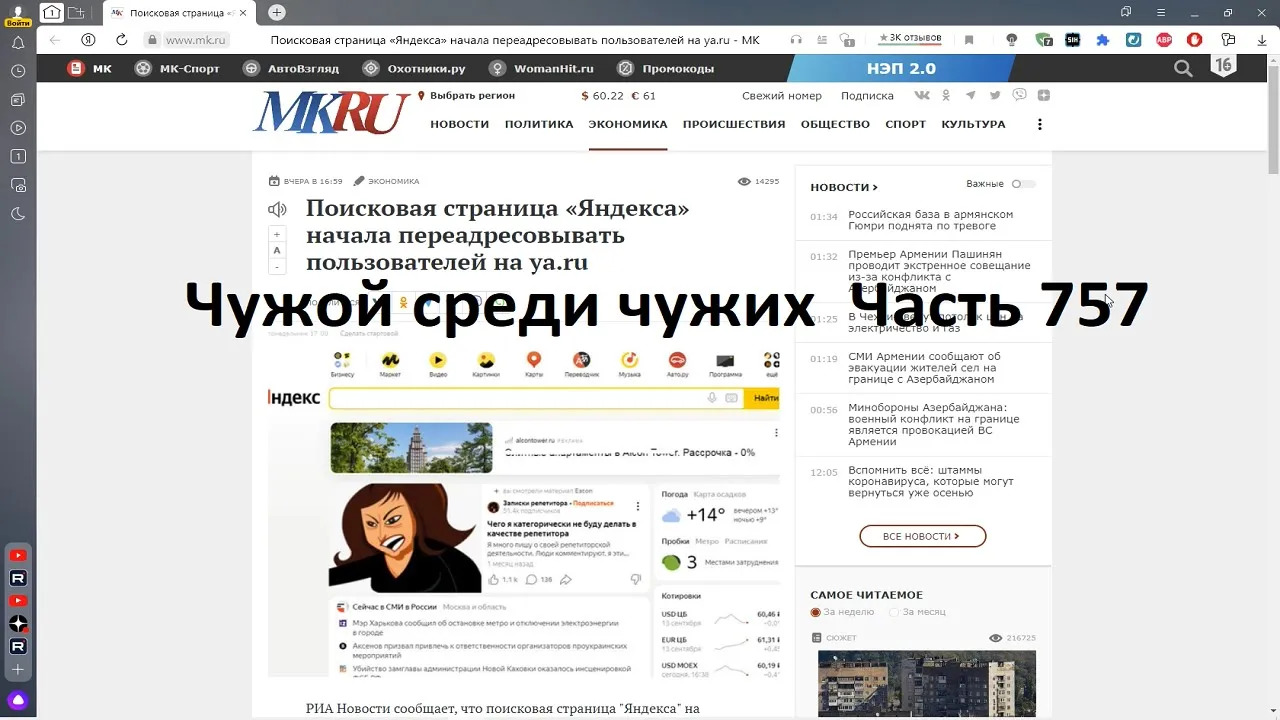Image resolution: width=1280 pixels, height=720 pixels.
Task: Launch Alice voice assistant in sidebar
Action: tap(18, 700)
